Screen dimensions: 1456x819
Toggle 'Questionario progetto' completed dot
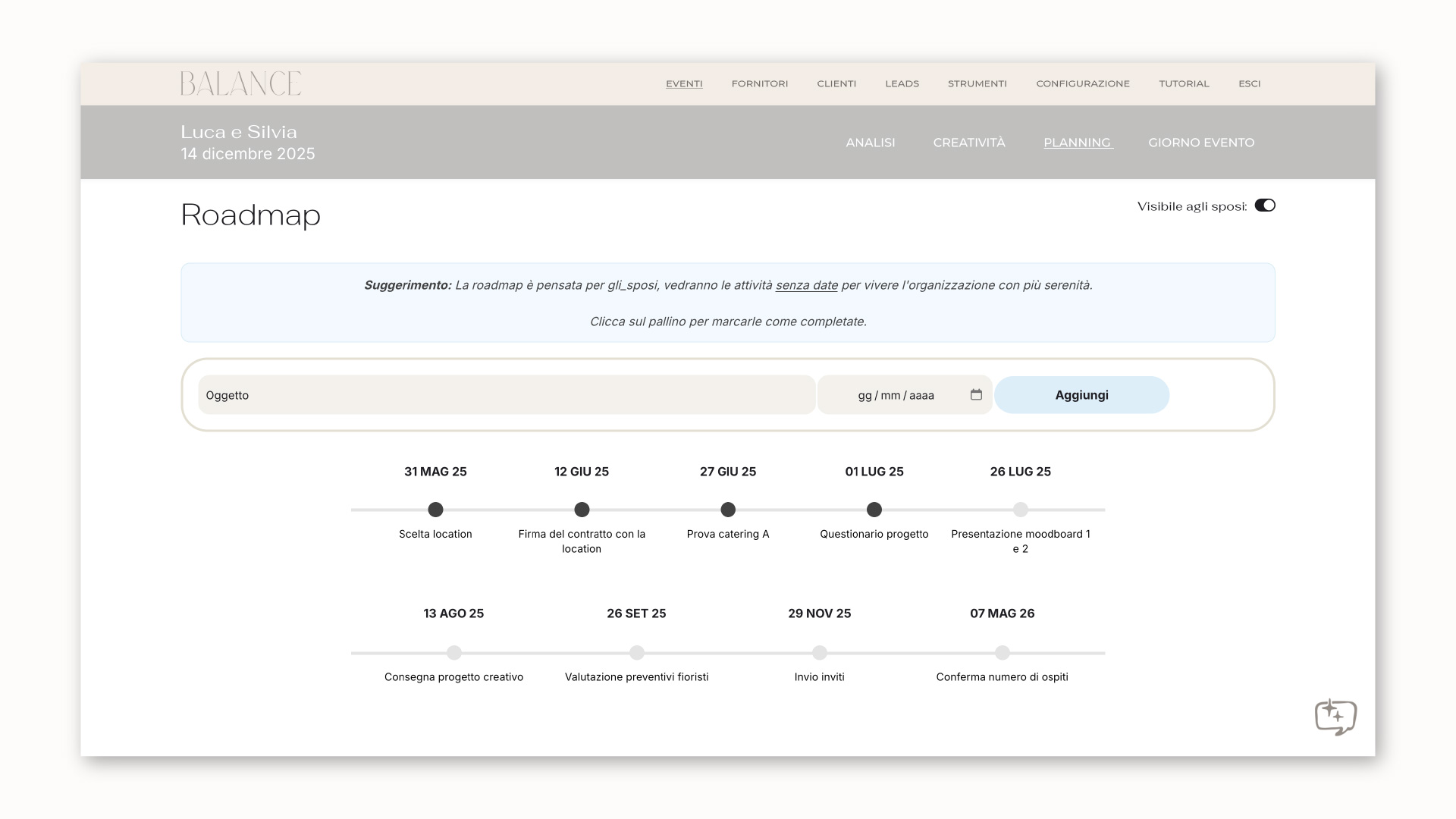point(874,510)
